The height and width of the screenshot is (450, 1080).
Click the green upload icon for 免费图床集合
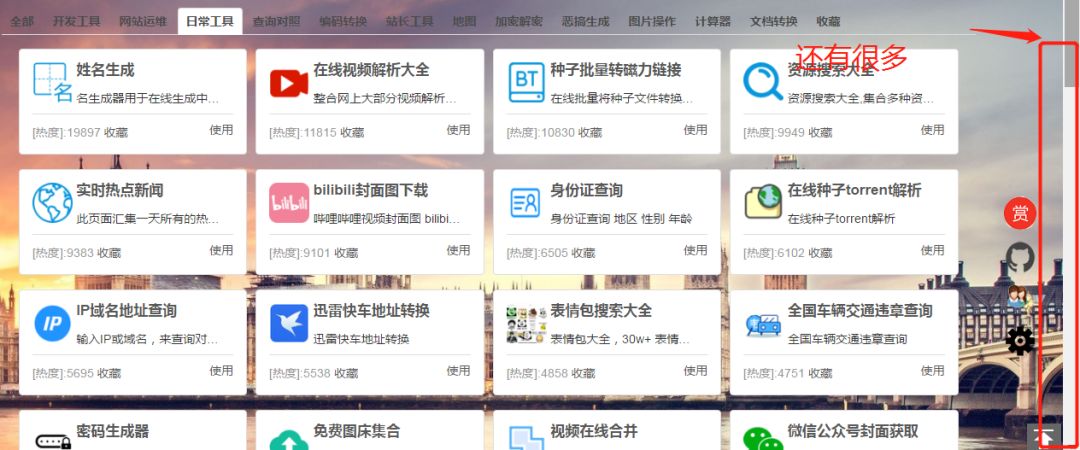coord(289,440)
